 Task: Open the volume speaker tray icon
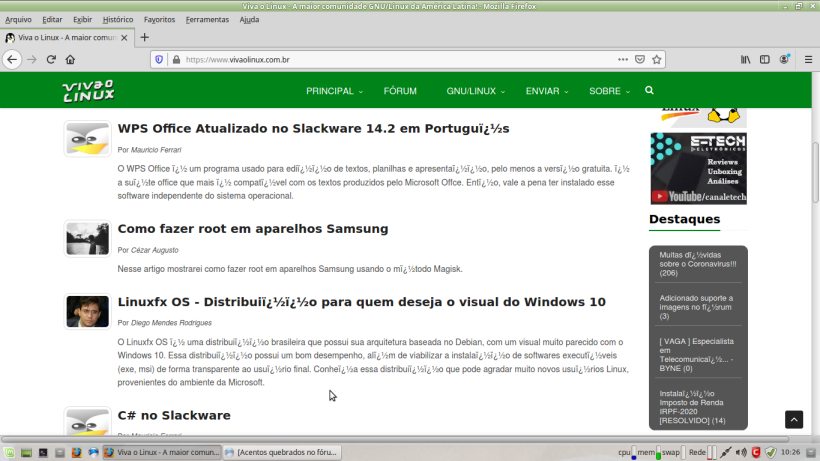click(741, 453)
